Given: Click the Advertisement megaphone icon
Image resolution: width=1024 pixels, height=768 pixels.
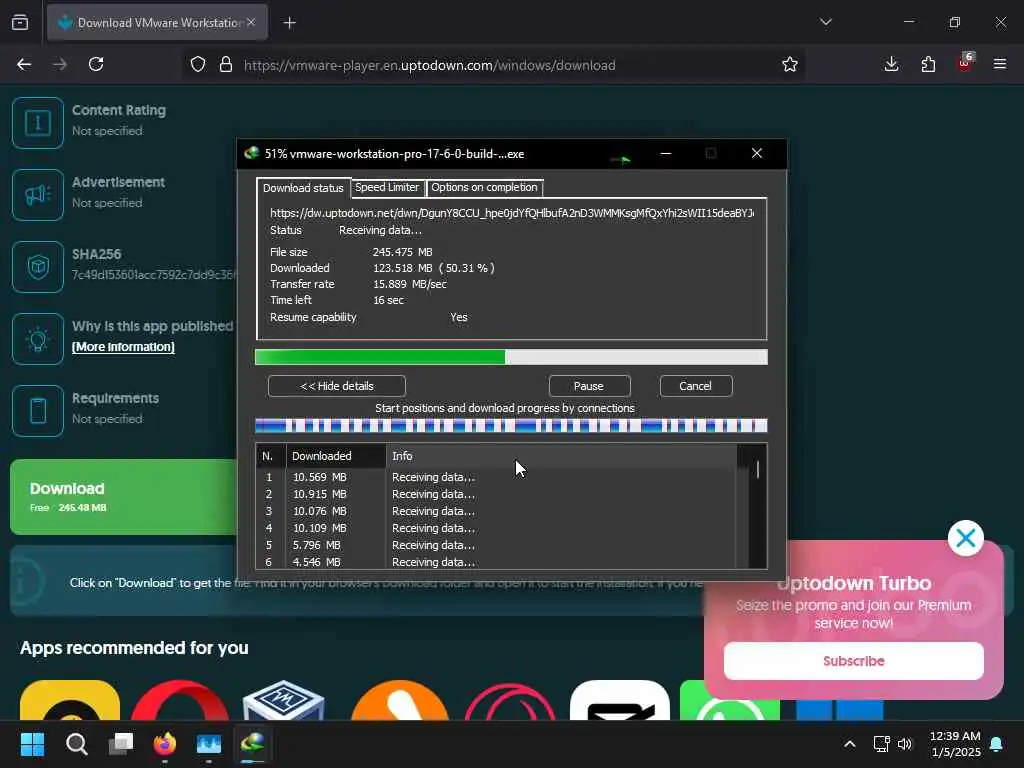Looking at the screenshot, I should pos(38,195).
